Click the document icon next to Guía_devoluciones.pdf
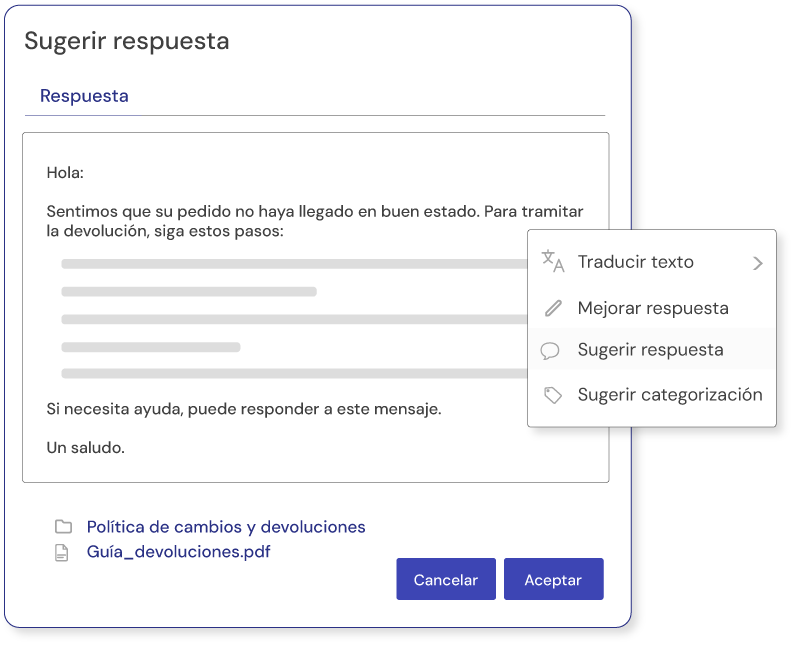Viewport: 791px width, 645px height. point(62,552)
